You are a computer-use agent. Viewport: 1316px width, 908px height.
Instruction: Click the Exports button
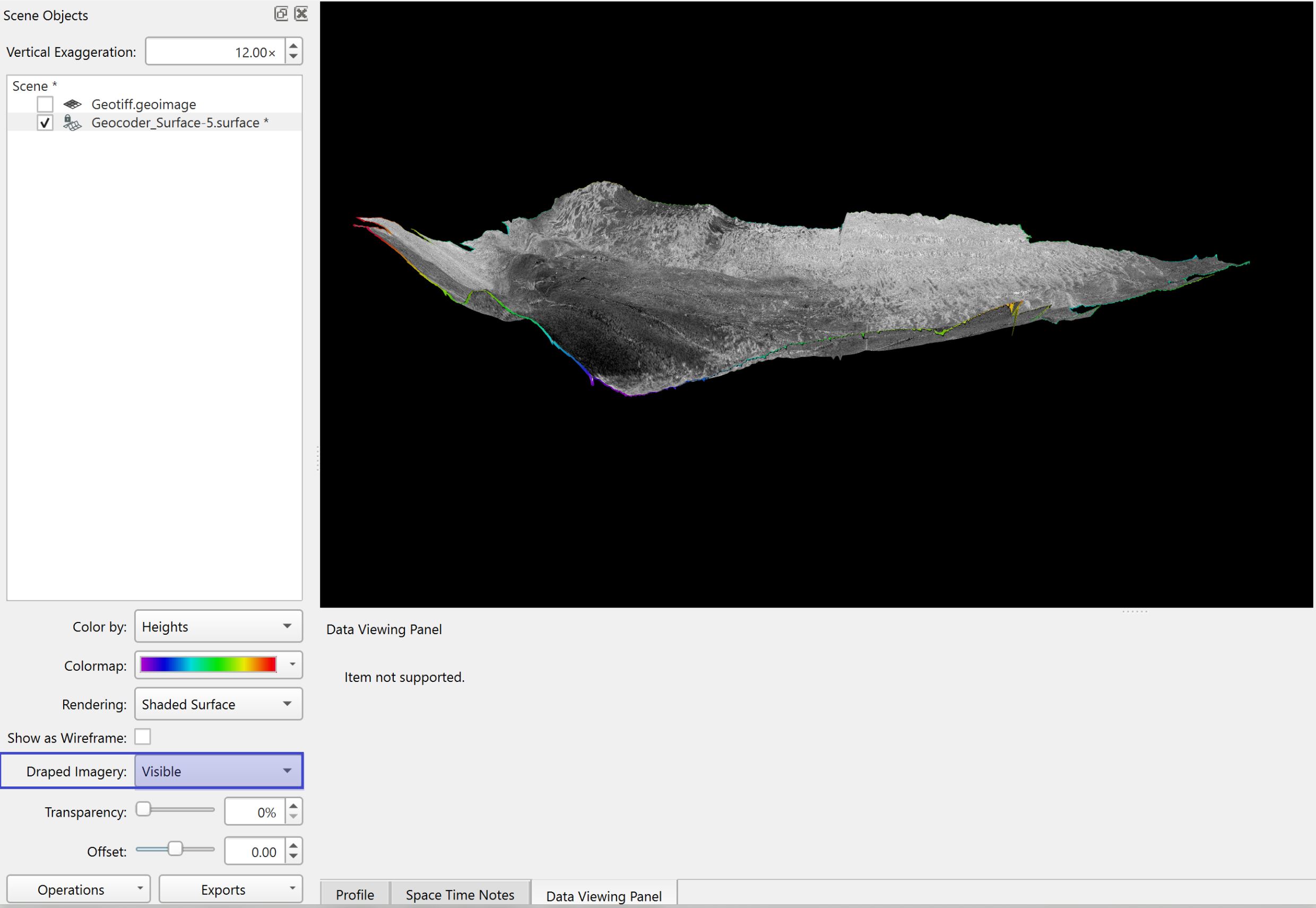click(x=230, y=889)
